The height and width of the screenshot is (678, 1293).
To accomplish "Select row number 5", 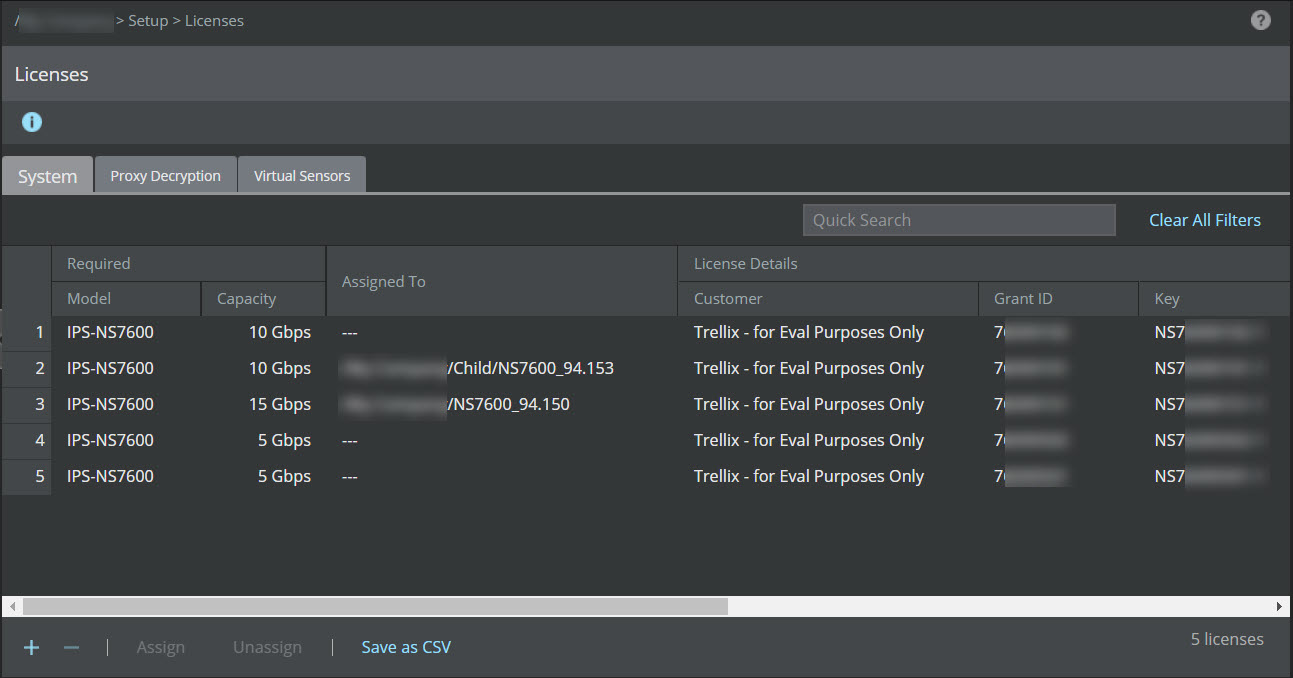I will pyautogui.click(x=27, y=476).
